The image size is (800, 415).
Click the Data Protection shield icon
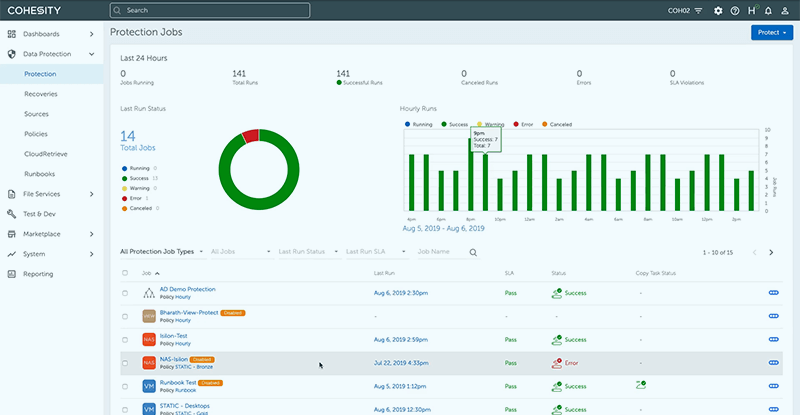coord(12,54)
